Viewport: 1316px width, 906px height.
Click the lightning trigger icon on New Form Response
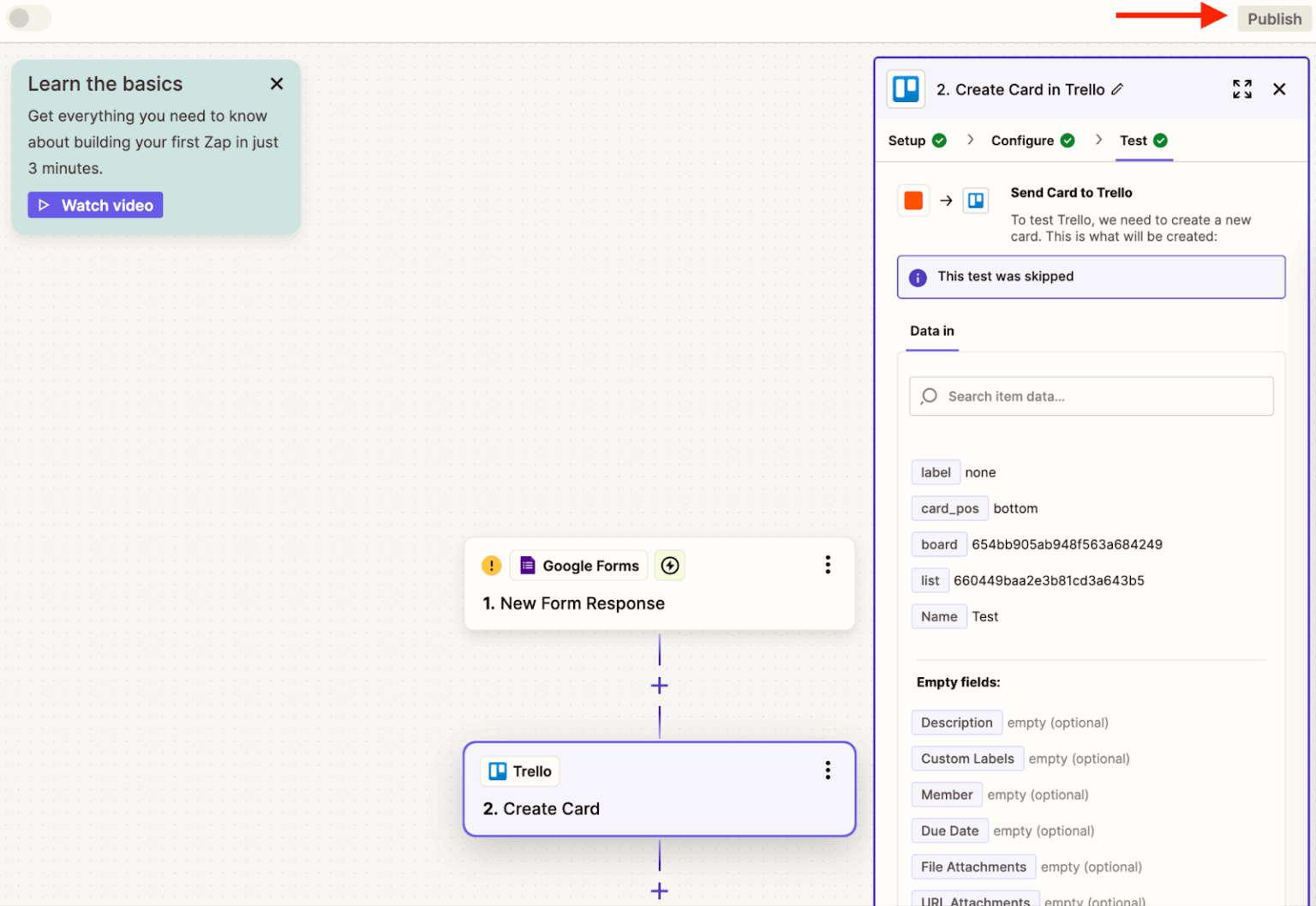tap(669, 566)
